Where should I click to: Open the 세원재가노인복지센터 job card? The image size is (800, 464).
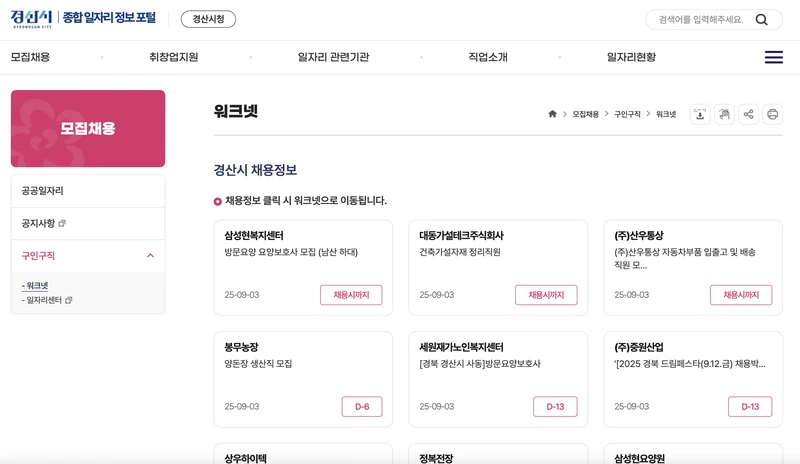(x=498, y=379)
